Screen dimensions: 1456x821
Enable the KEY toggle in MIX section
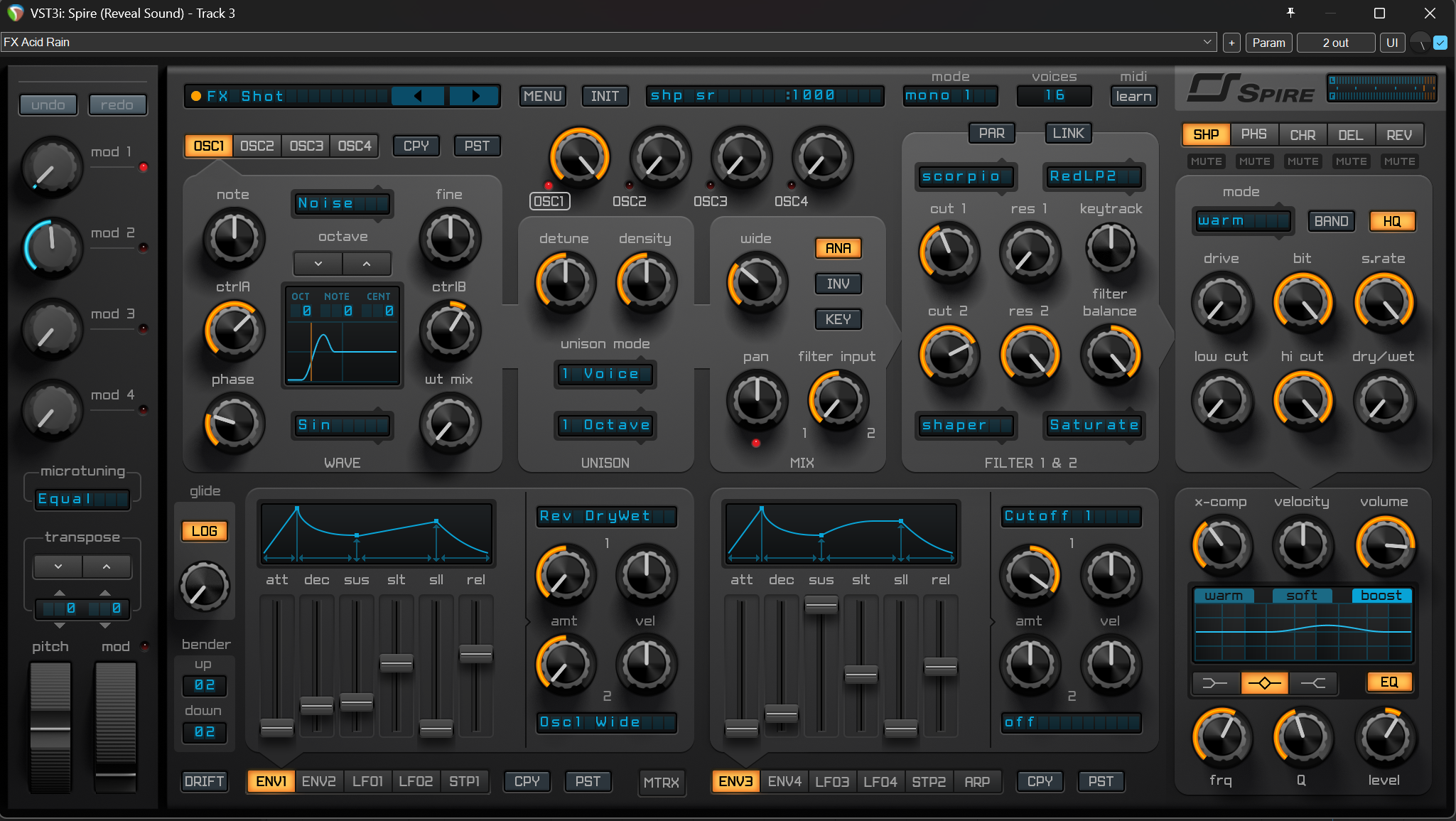[x=838, y=318]
